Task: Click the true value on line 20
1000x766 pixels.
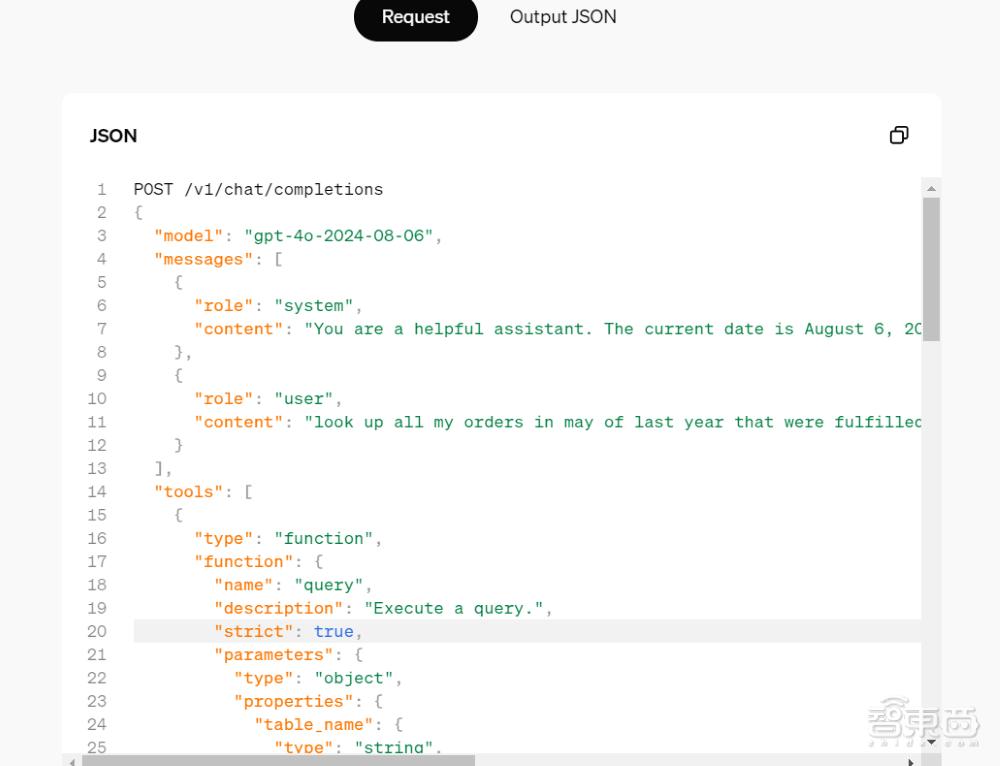Action: tap(334, 632)
